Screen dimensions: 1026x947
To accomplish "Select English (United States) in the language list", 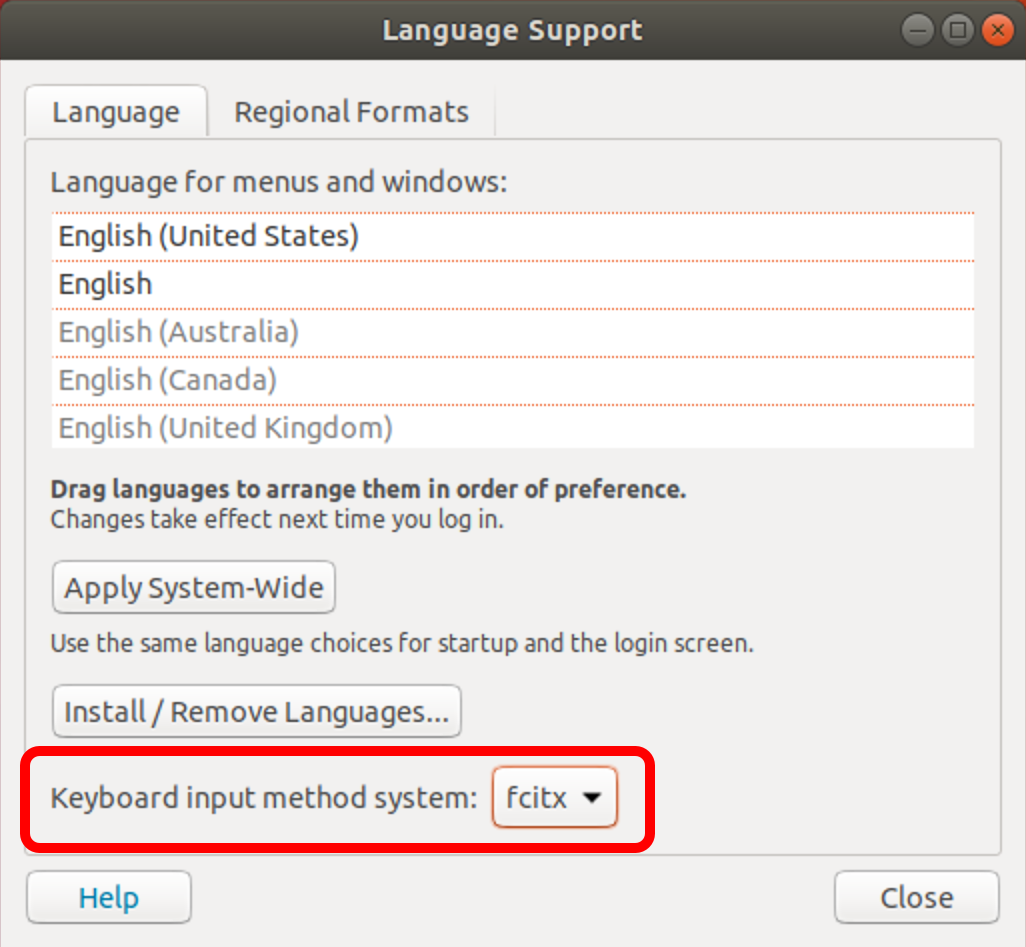I will 513,236.
